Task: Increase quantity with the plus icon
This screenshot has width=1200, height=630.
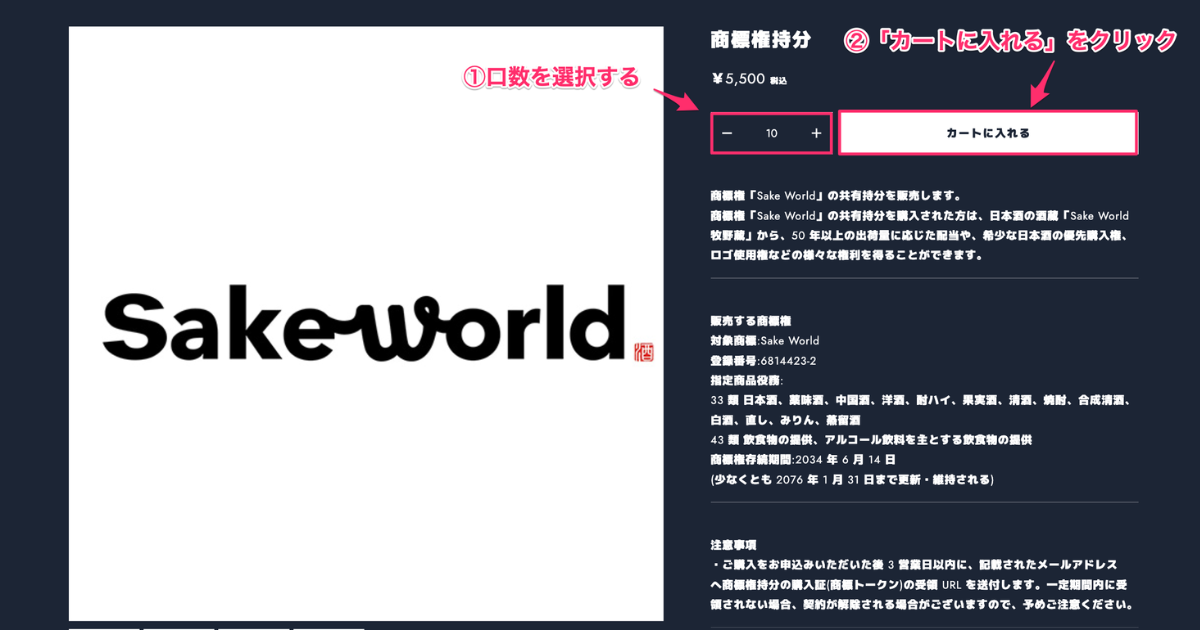Action: tap(816, 133)
